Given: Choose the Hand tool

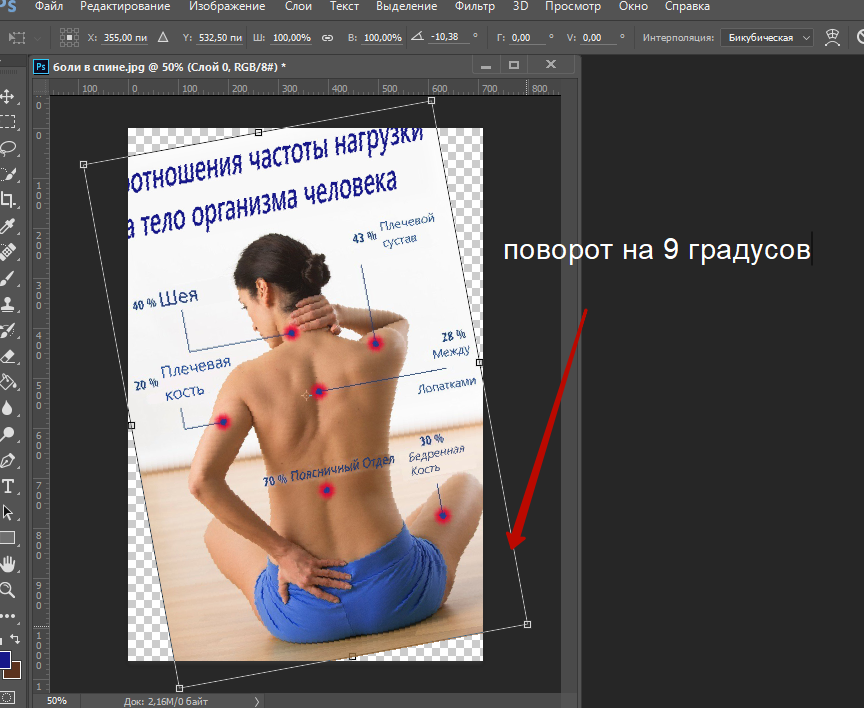Looking at the screenshot, I should pyautogui.click(x=8, y=564).
